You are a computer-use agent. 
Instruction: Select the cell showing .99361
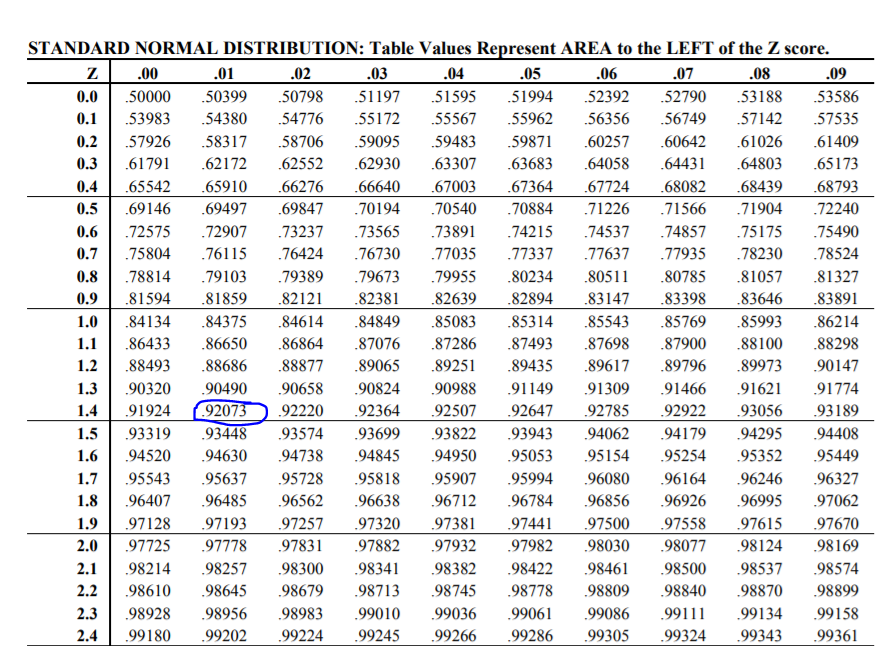tap(836, 635)
